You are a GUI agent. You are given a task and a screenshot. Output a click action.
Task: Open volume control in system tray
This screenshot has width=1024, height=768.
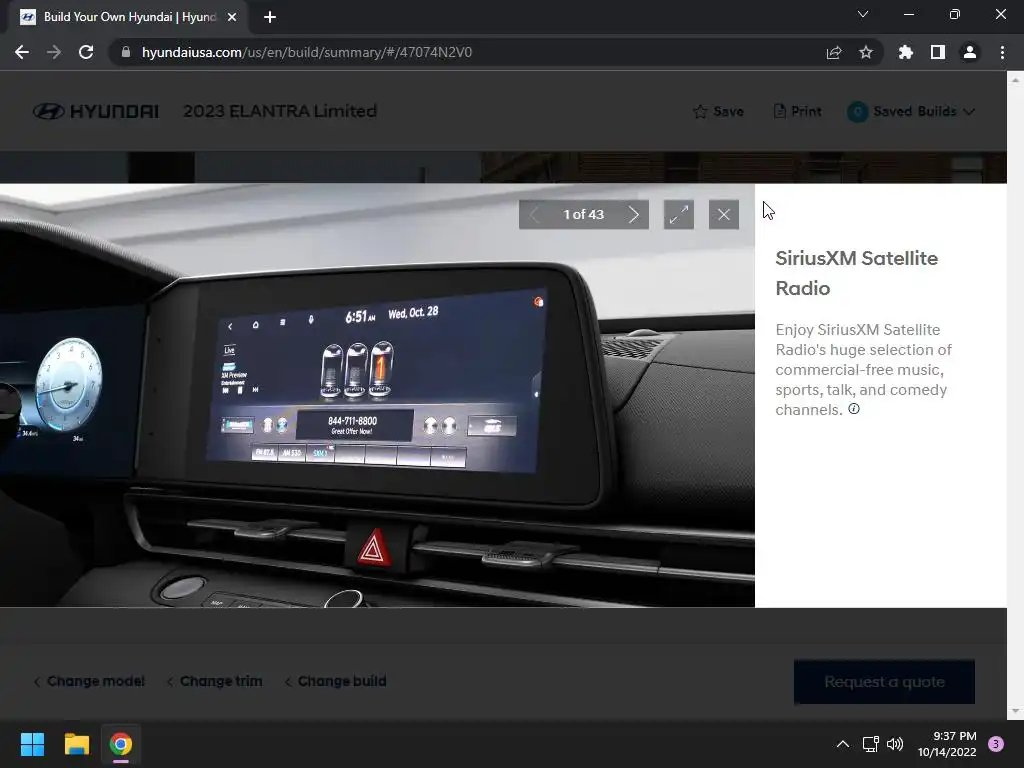(x=895, y=744)
